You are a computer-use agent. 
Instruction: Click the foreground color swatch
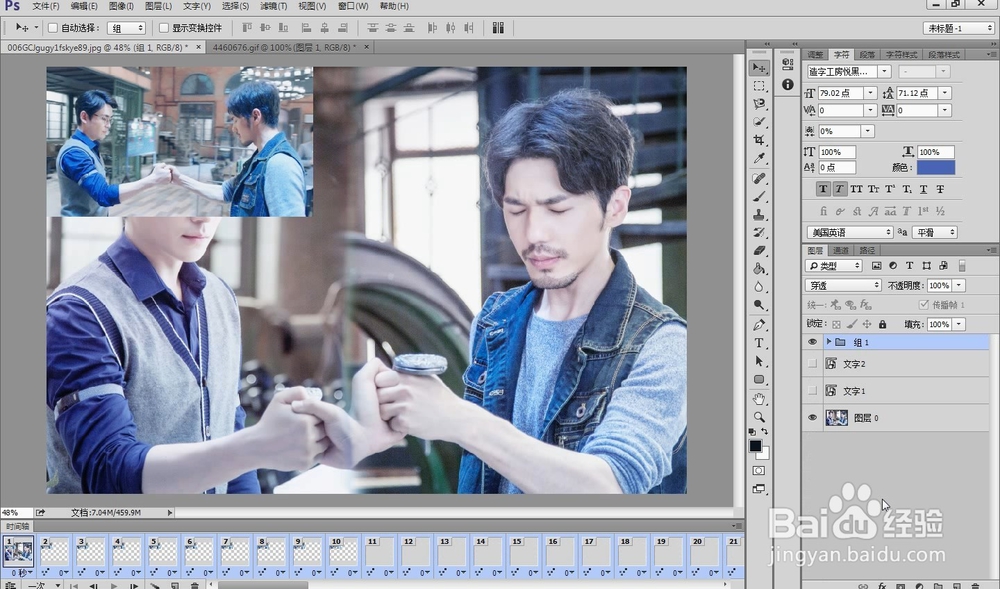(x=755, y=446)
